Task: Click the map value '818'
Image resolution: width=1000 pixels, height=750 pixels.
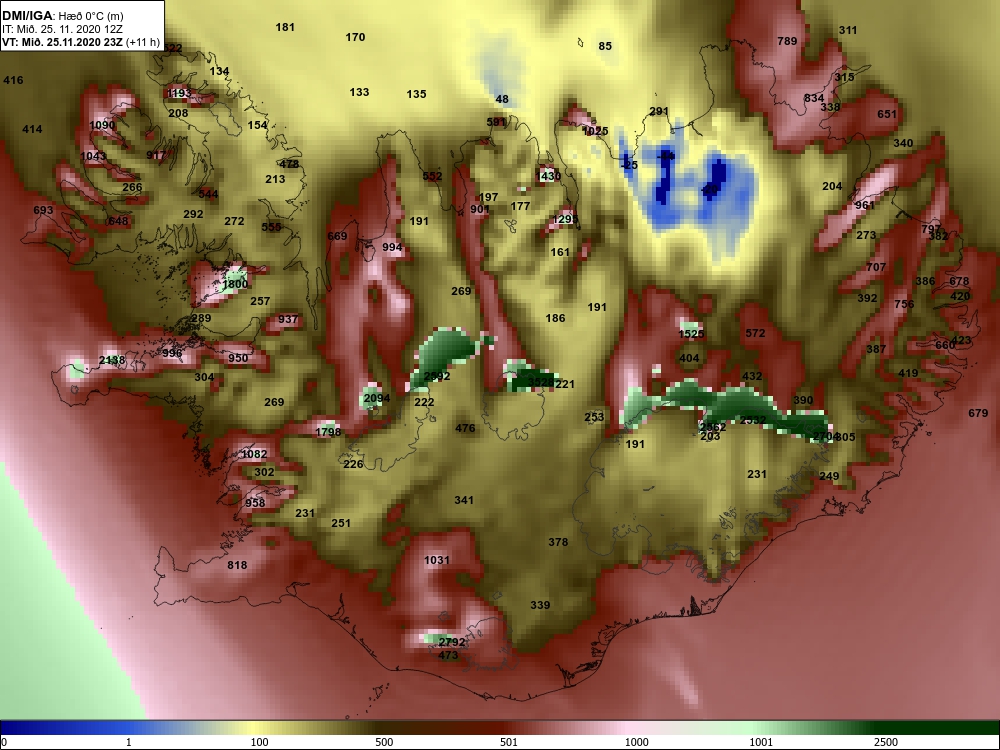Action: click(x=237, y=564)
